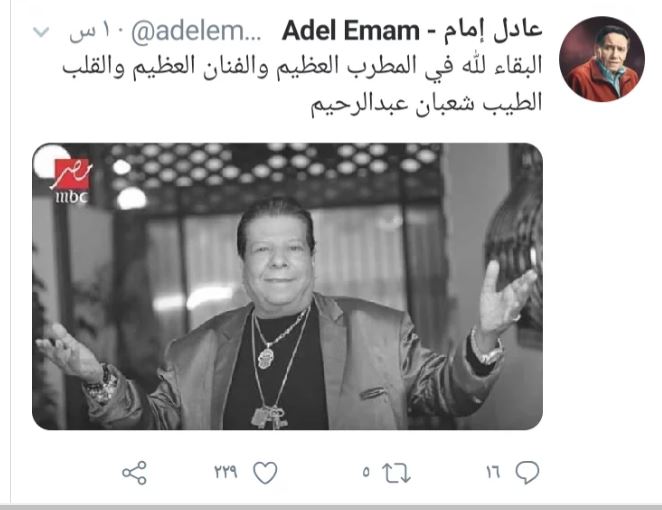Screen dimensions: 662x510
Task: Click the raised hand on the photo's right
Action: coord(505,300)
